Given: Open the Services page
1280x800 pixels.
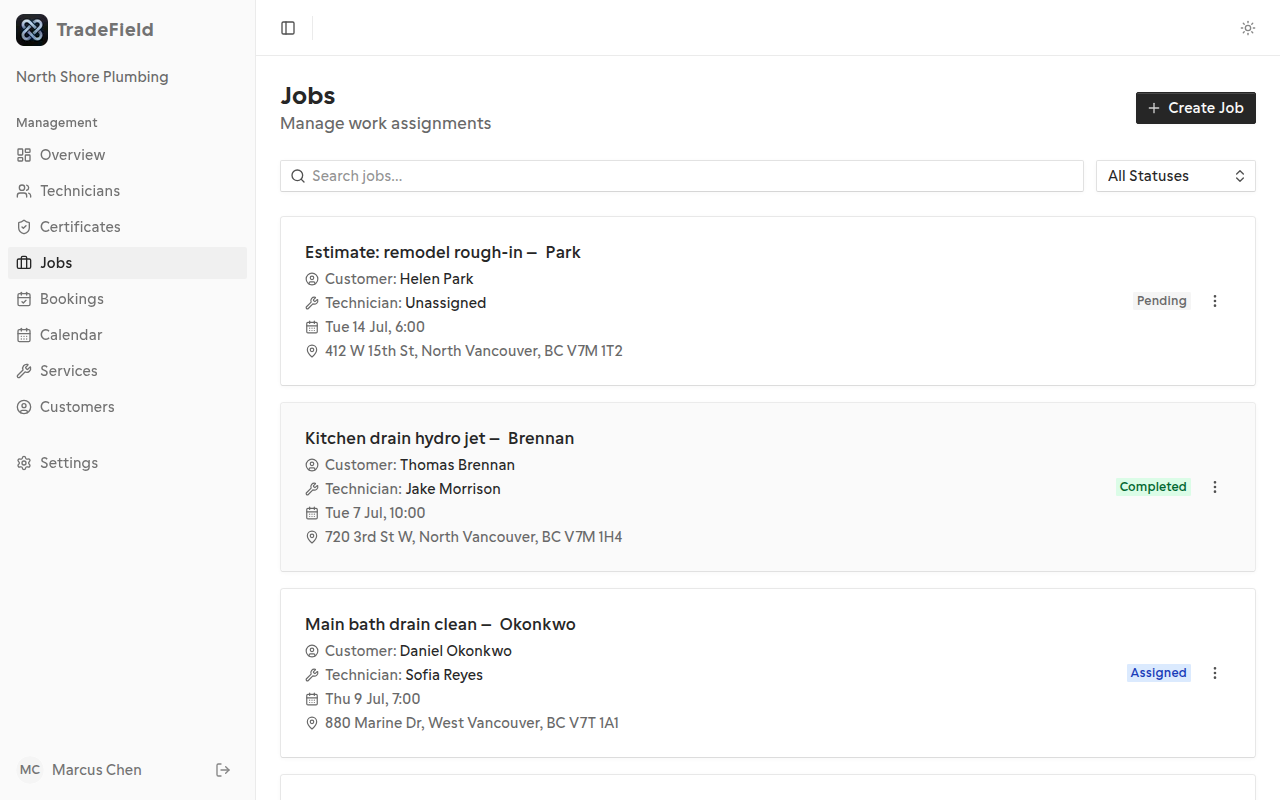Looking at the screenshot, I should [x=127, y=371].
